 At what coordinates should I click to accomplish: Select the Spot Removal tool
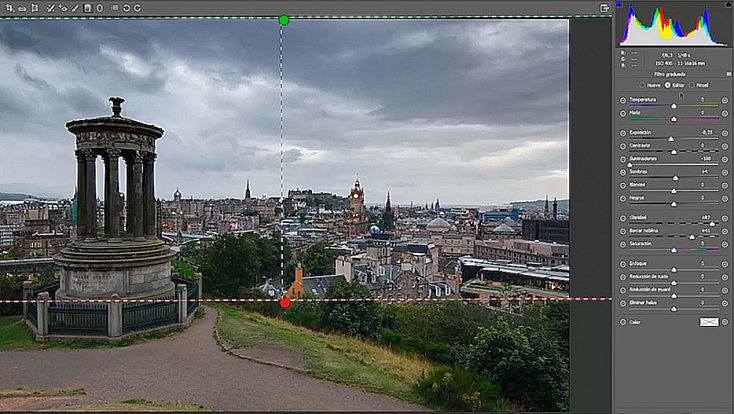tap(51, 8)
